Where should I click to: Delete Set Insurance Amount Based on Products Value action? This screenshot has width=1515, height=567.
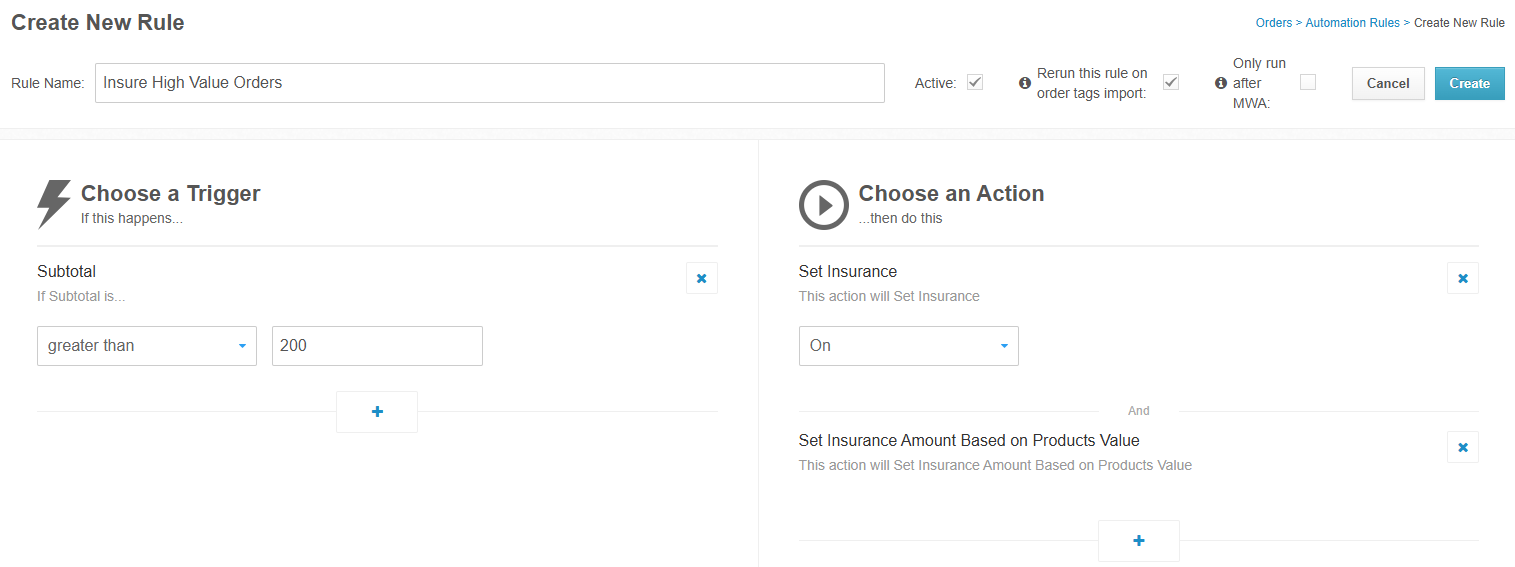click(x=1462, y=447)
